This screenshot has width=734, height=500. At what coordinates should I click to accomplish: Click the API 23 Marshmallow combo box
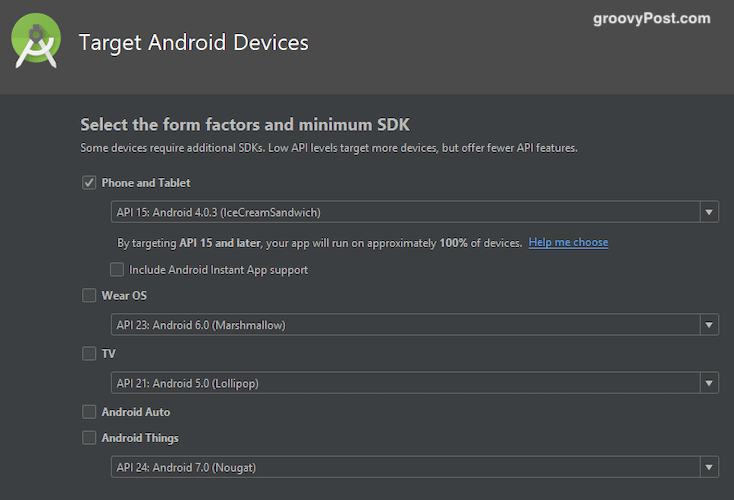point(415,324)
